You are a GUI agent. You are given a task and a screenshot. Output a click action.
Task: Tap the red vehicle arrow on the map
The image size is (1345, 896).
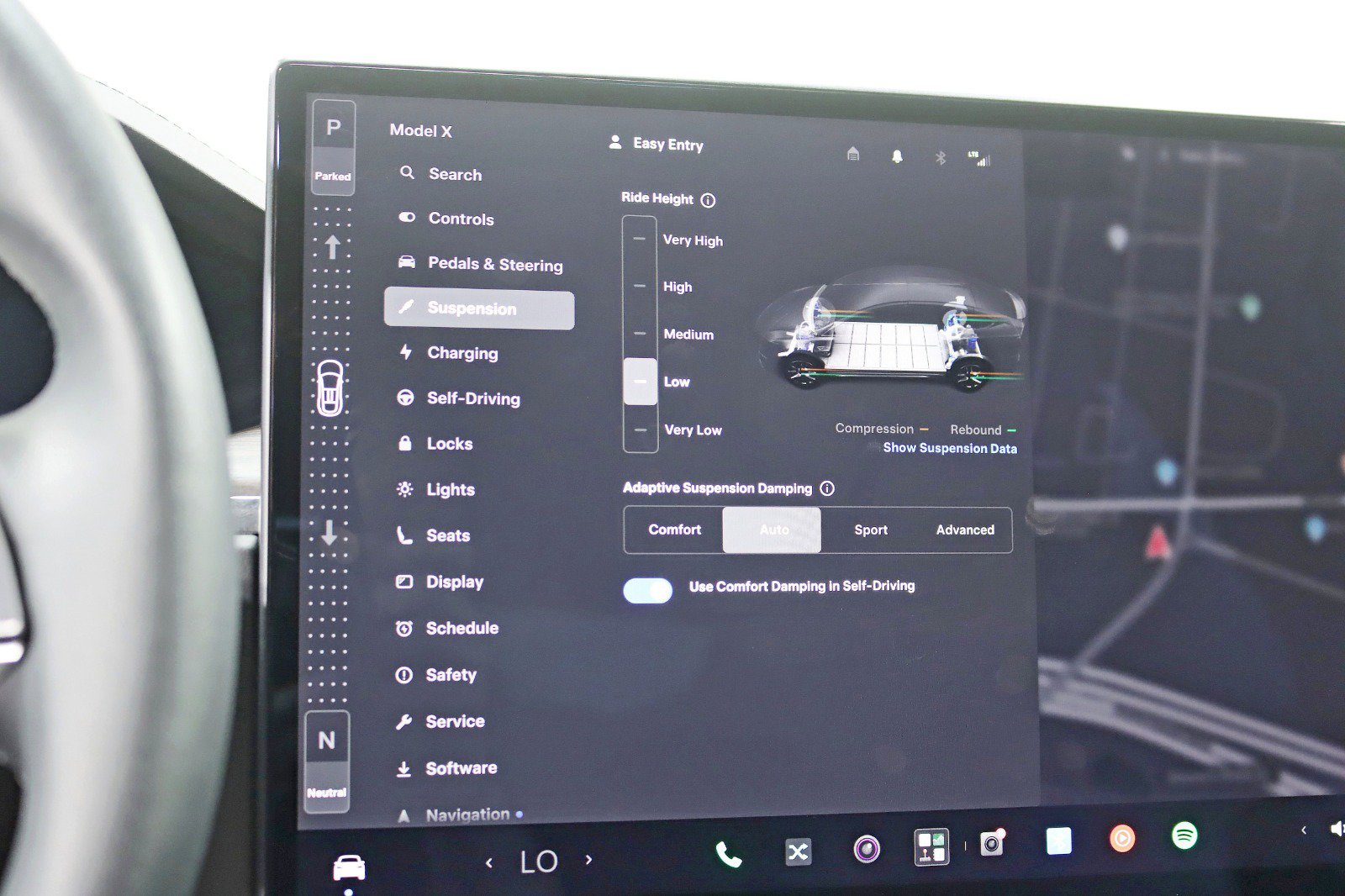1158,543
